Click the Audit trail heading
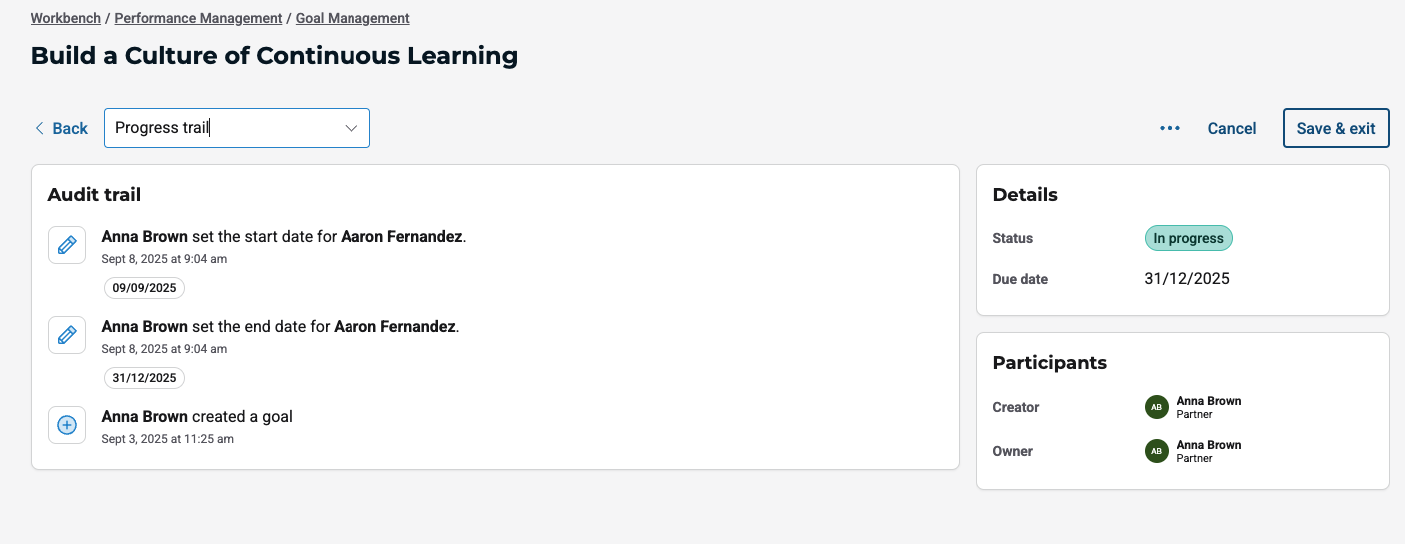The height and width of the screenshot is (544, 1405). point(94,195)
